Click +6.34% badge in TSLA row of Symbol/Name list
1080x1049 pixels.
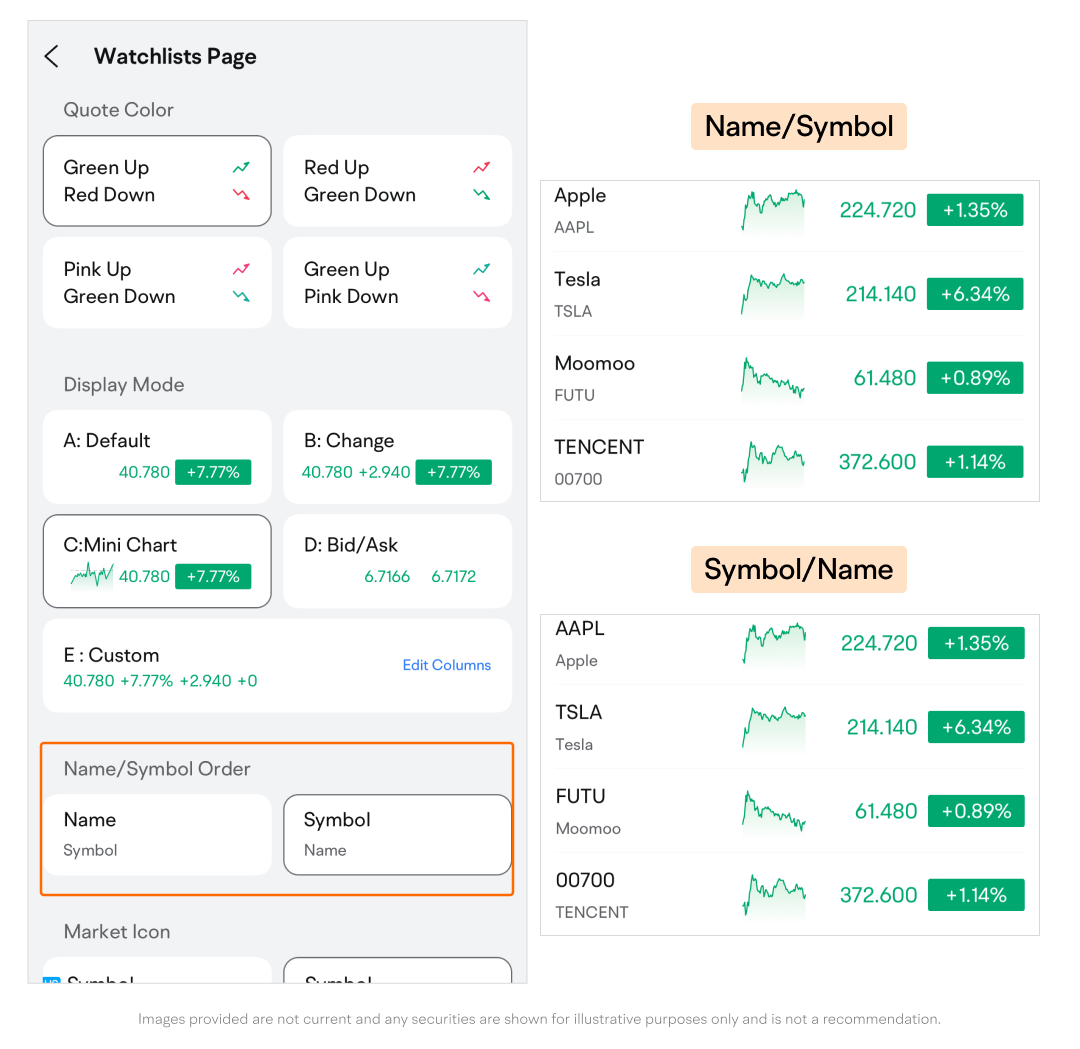point(976,727)
